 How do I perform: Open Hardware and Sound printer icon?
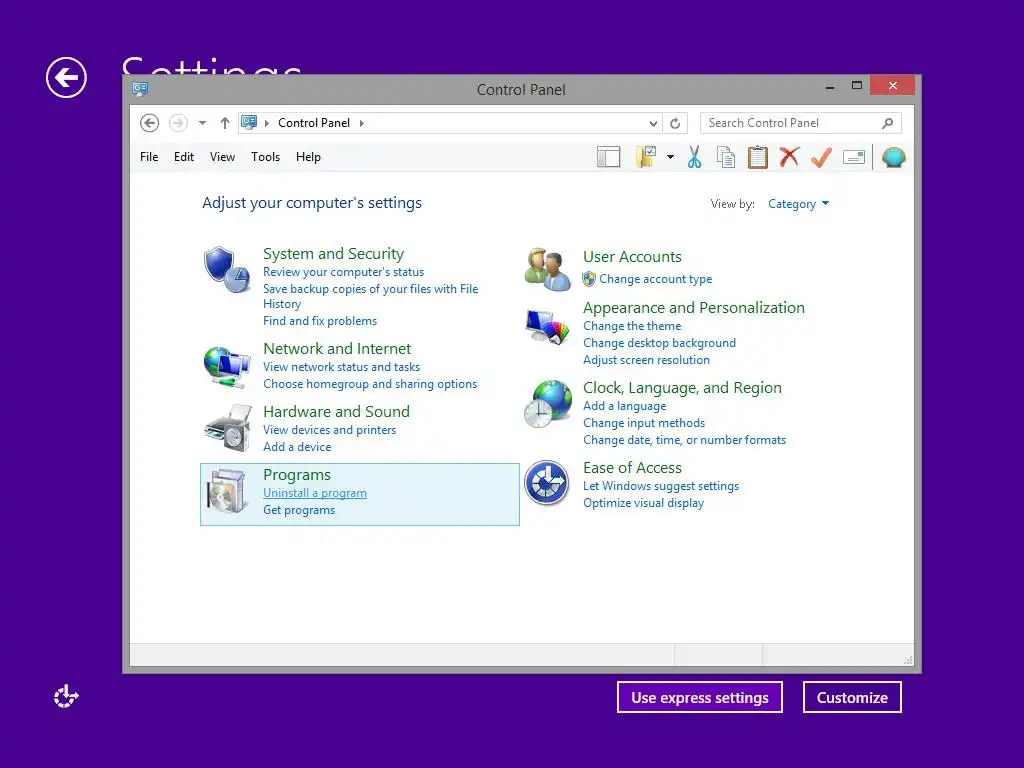[x=227, y=428]
